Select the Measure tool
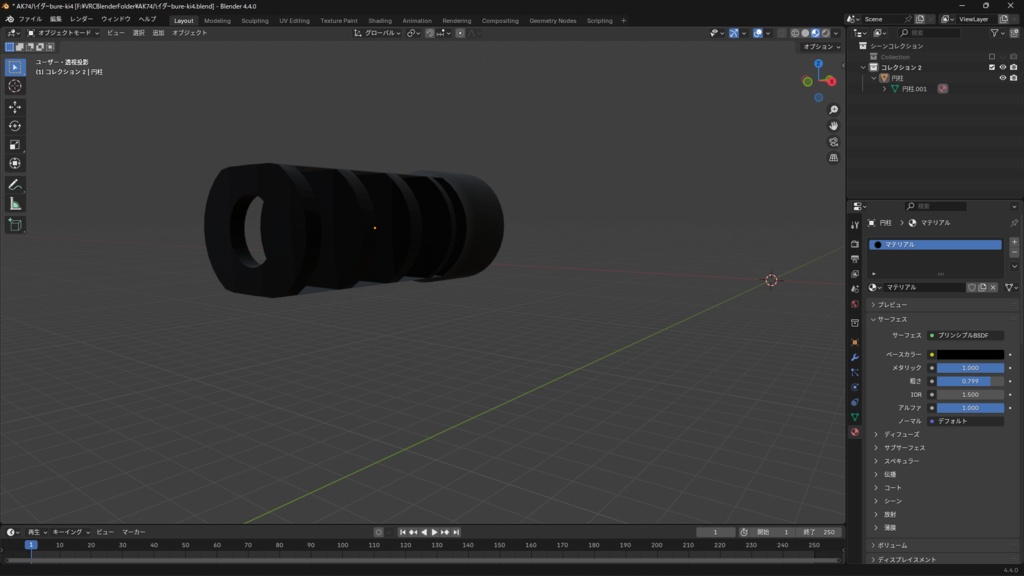The height and width of the screenshot is (576, 1024). coord(15,204)
